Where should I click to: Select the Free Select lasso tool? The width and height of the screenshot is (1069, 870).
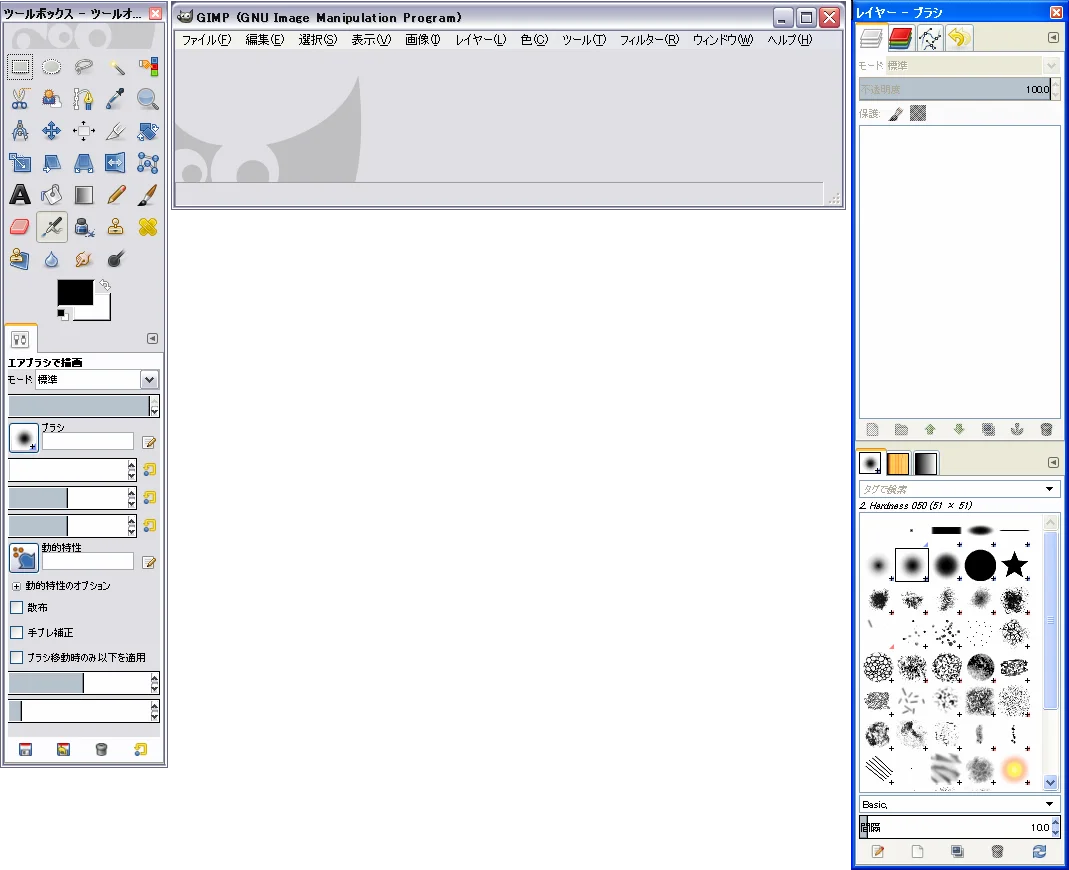[x=84, y=67]
